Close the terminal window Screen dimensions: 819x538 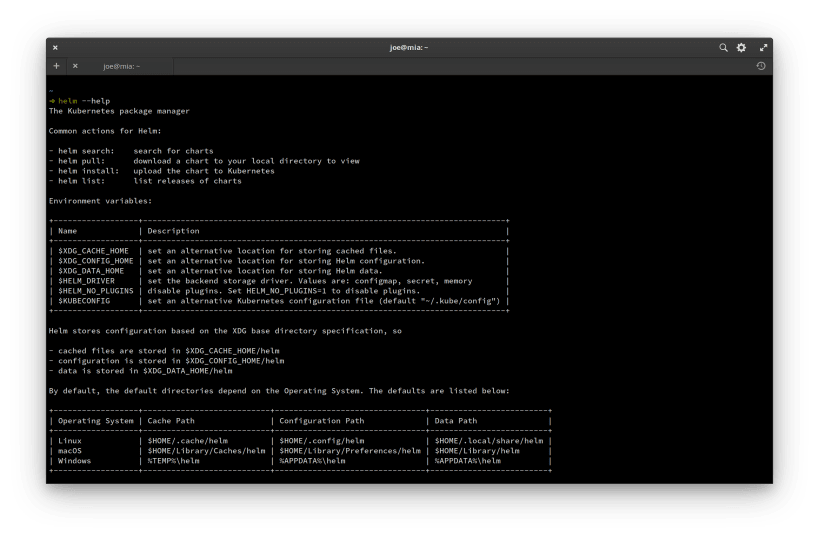[55, 48]
